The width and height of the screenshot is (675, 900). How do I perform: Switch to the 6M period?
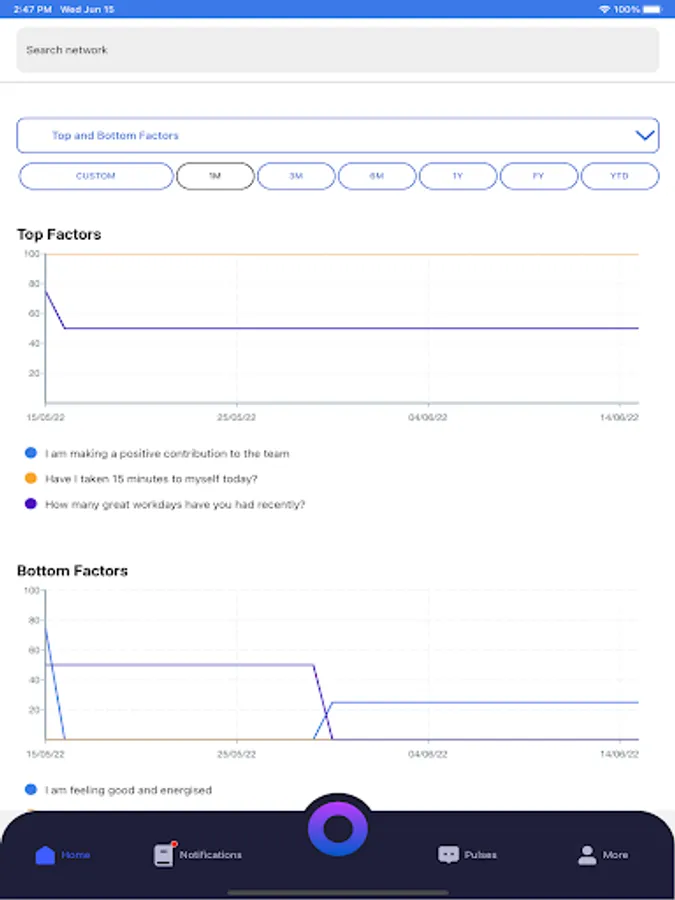coord(377,176)
